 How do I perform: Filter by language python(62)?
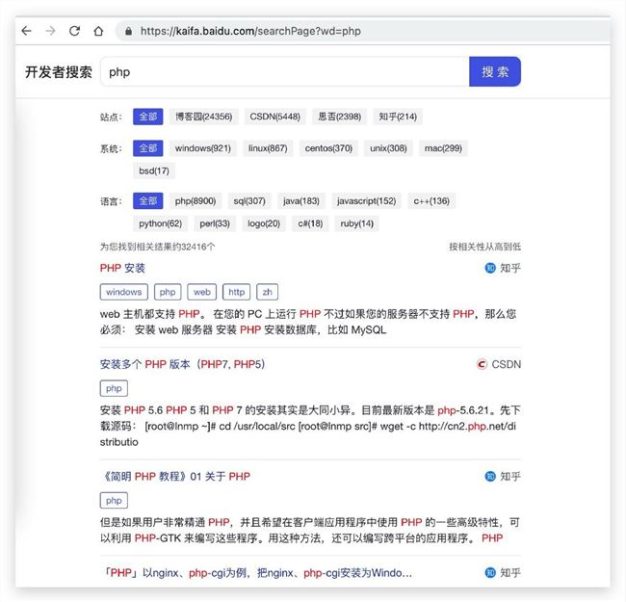[160, 224]
